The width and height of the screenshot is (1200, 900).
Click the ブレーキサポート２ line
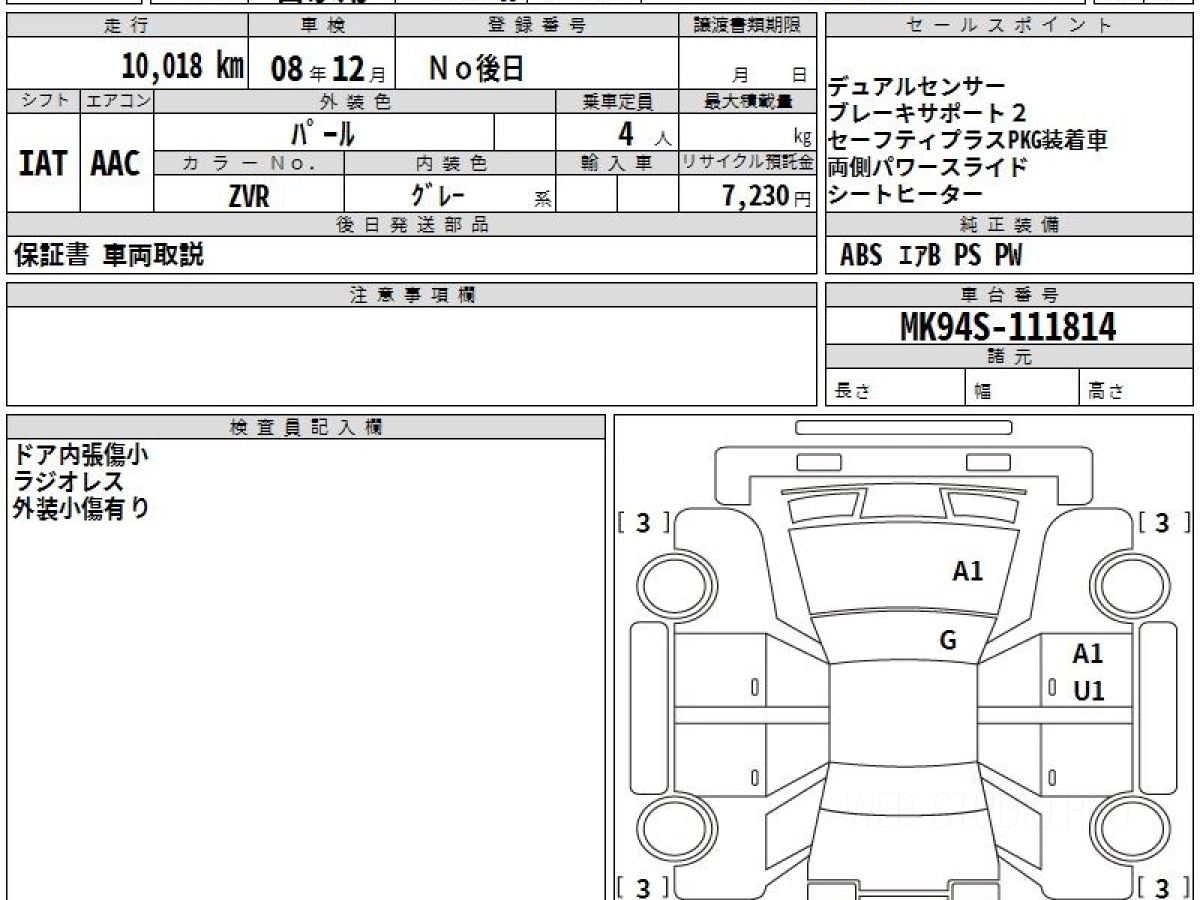[927, 113]
